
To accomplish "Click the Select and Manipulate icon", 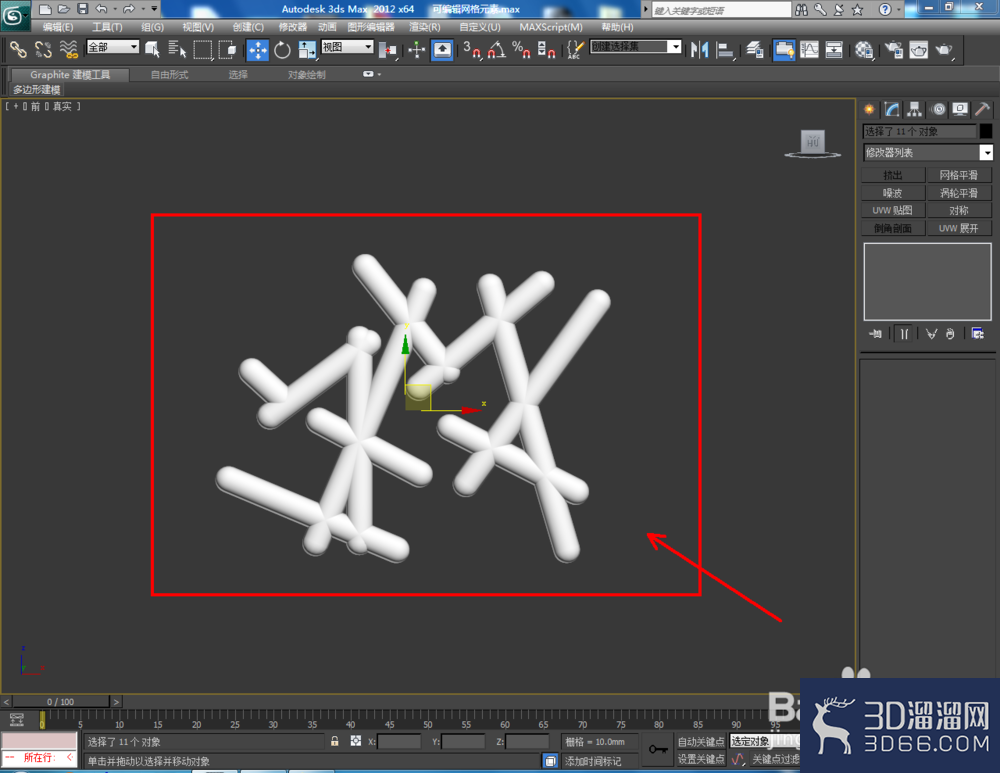I will 416,49.
